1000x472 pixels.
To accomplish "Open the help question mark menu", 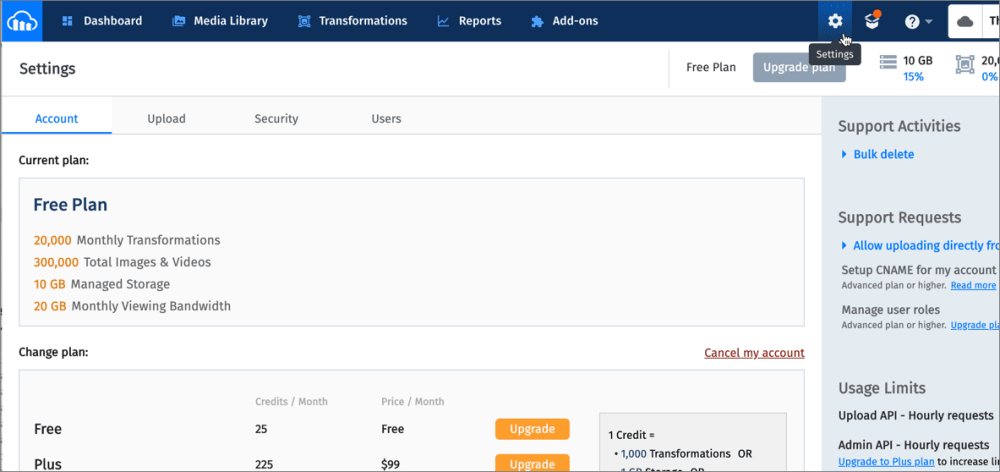I will (918, 21).
